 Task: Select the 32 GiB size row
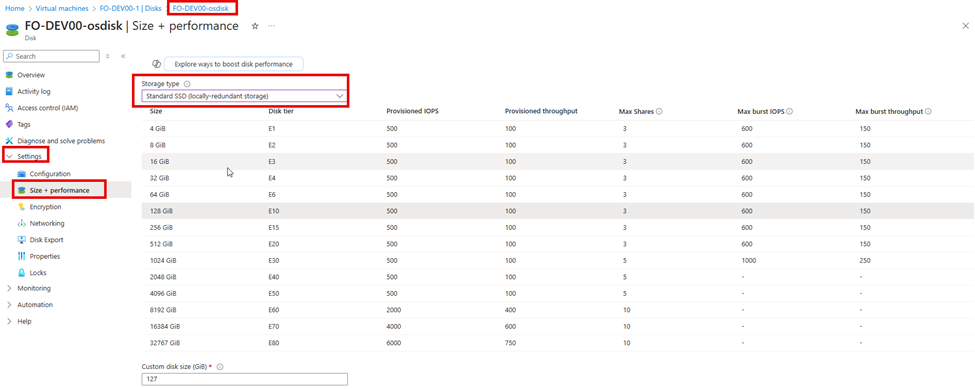click(558, 178)
